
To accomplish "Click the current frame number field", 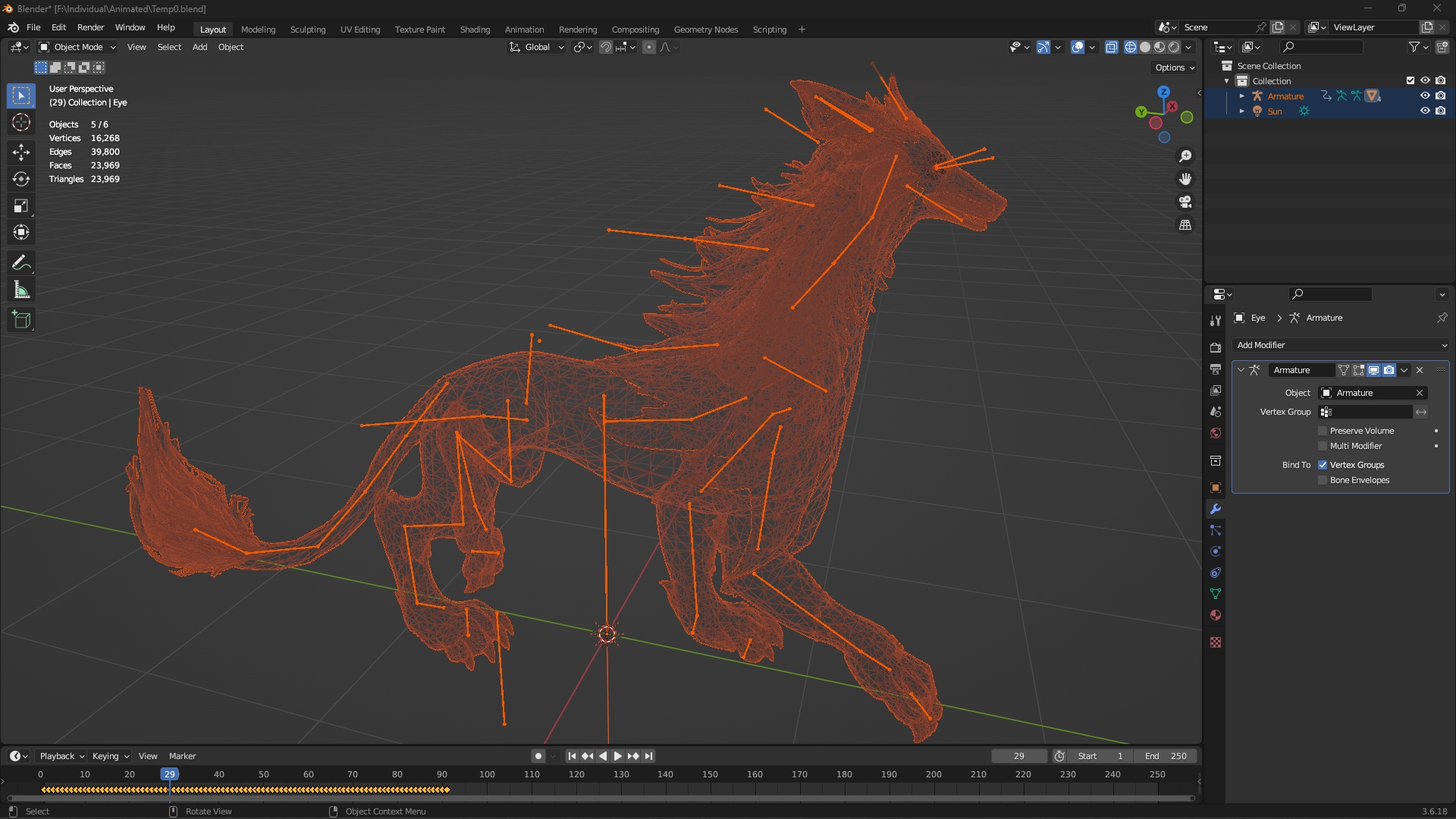I will [x=1018, y=756].
